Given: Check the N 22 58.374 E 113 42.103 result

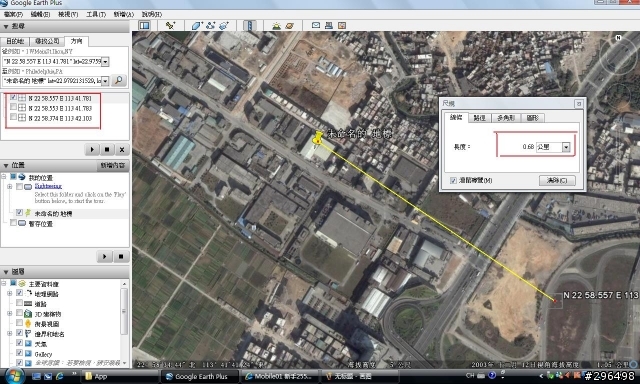Looking at the screenshot, I should tap(13, 118).
